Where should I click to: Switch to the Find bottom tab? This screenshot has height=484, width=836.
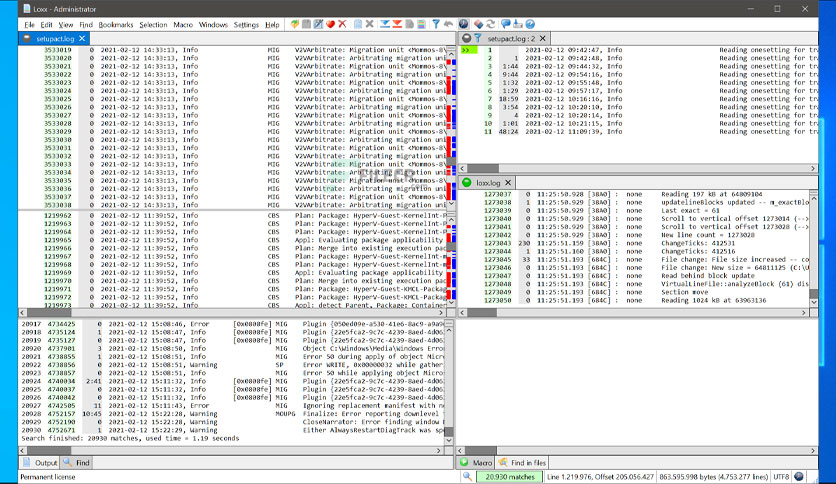tap(77, 463)
